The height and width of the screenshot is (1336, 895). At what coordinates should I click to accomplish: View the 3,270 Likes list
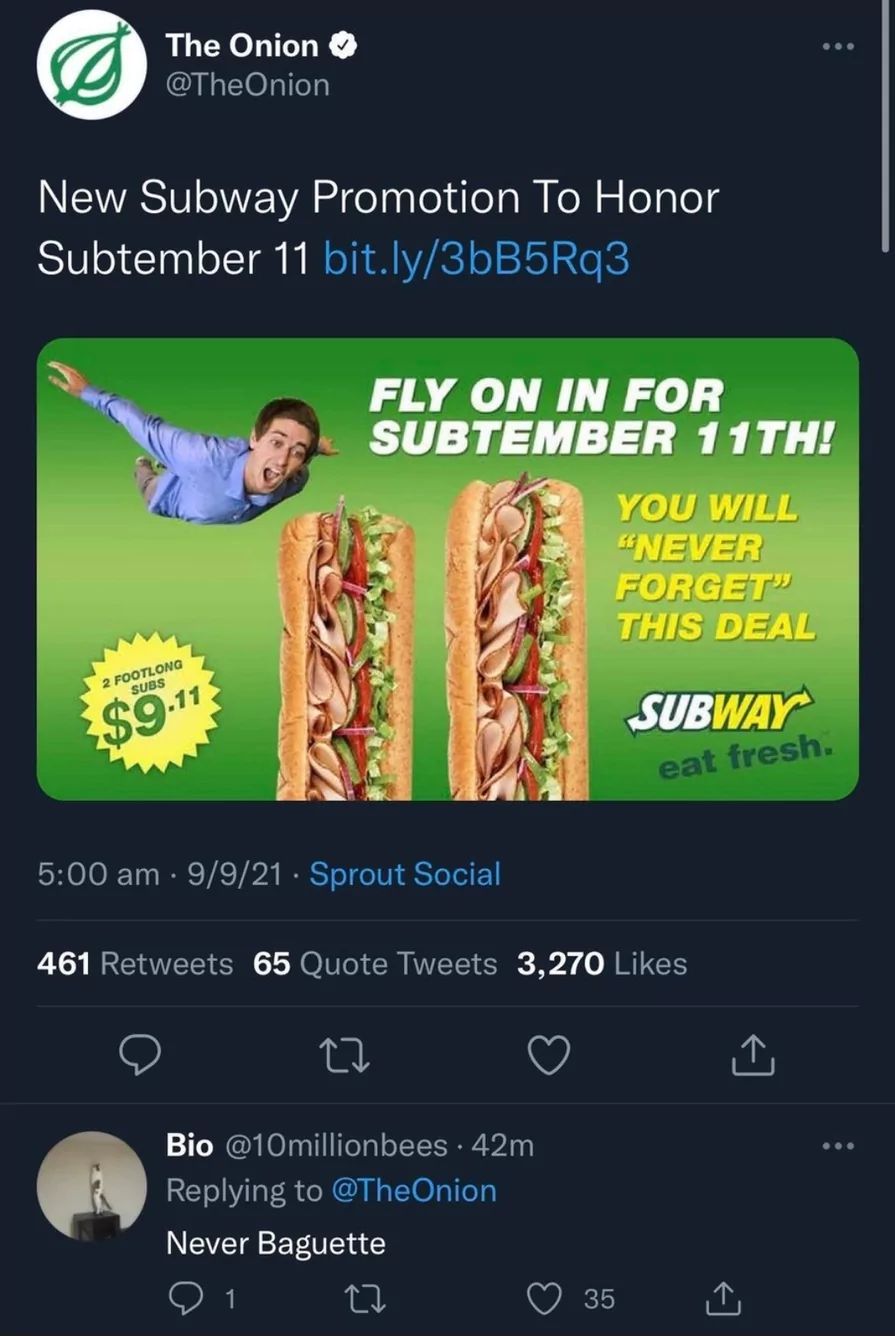[602, 964]
